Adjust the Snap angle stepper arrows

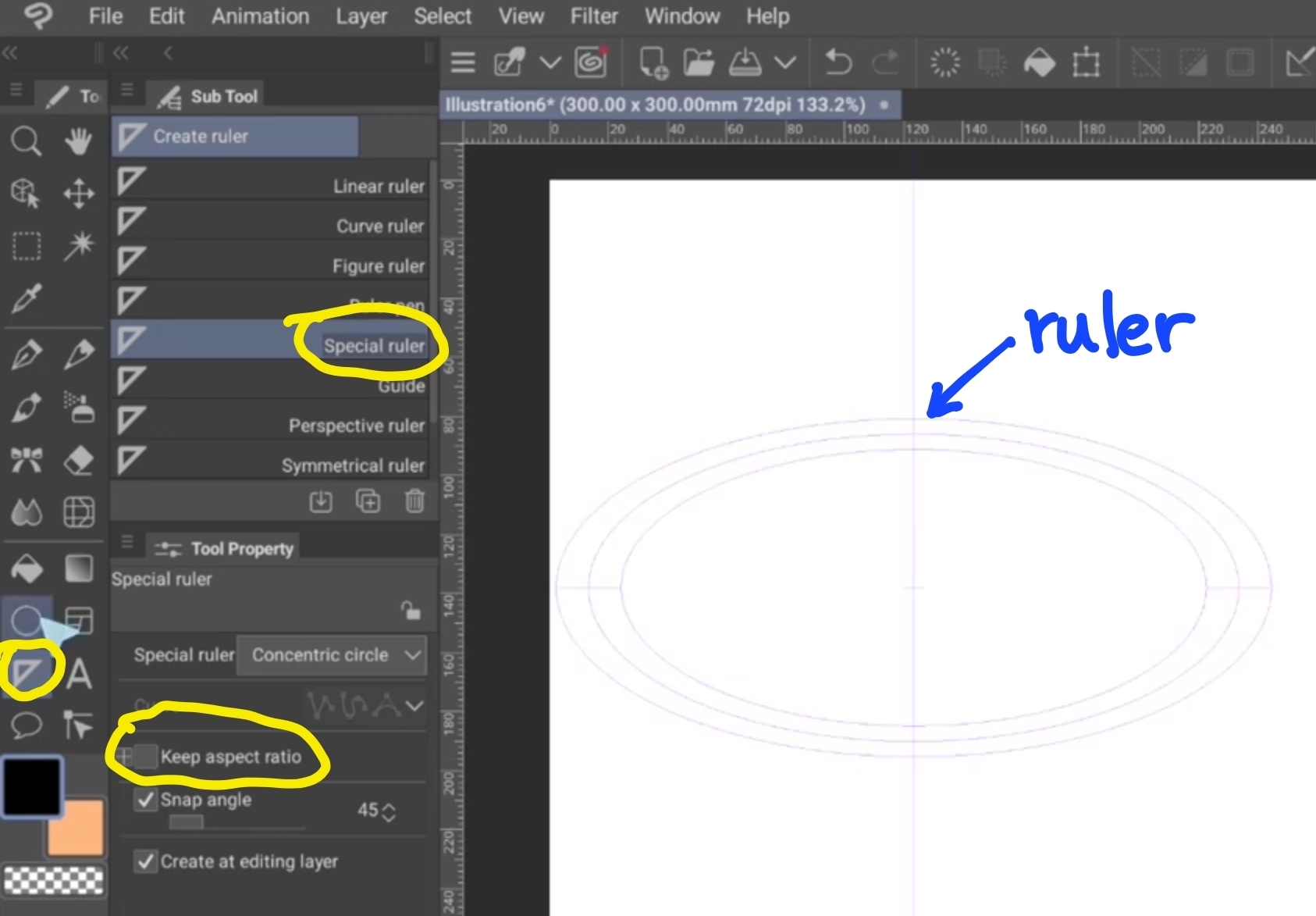pos(389,811)
